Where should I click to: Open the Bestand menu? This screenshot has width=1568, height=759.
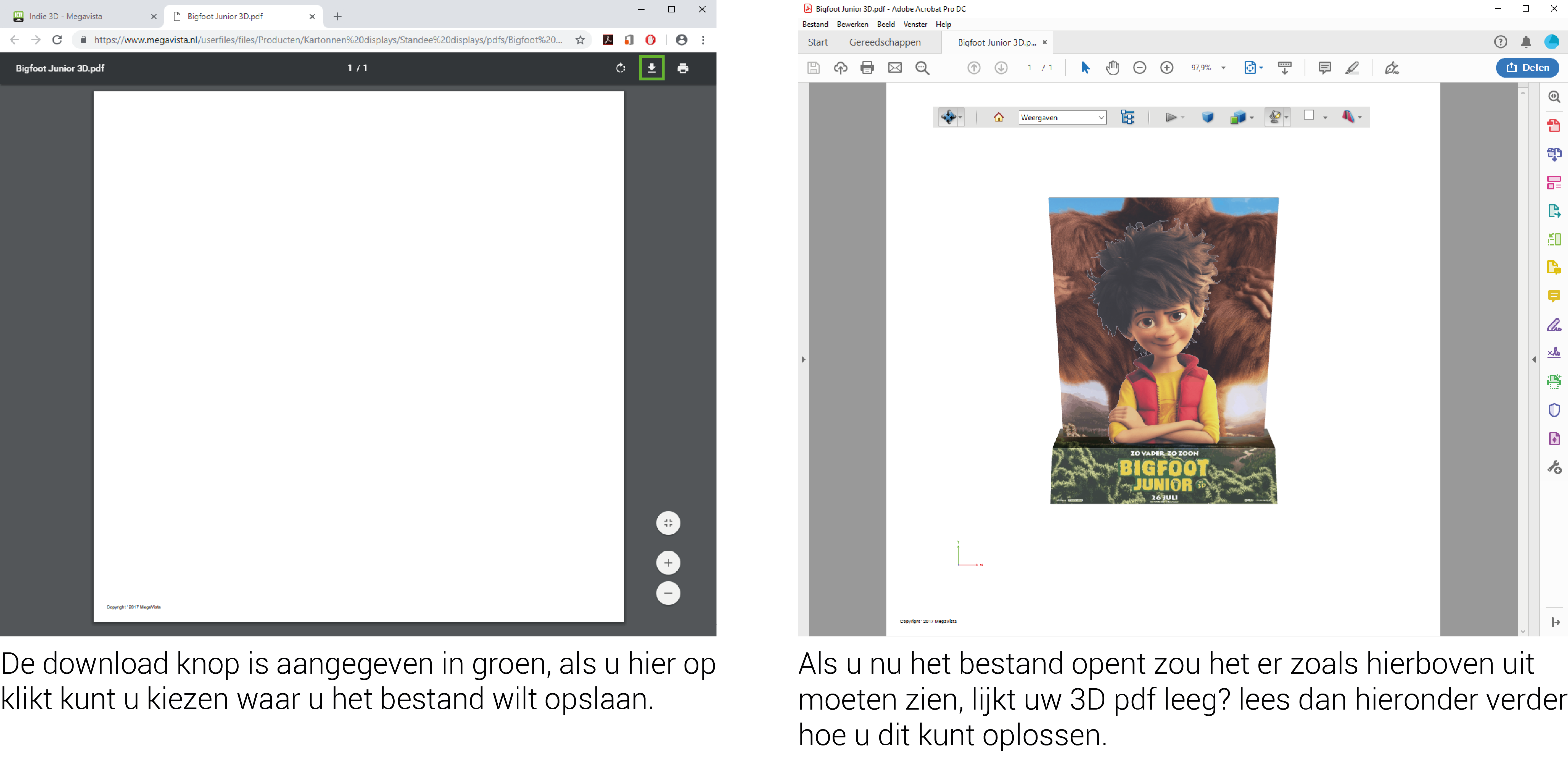click(x=815, y=24)
